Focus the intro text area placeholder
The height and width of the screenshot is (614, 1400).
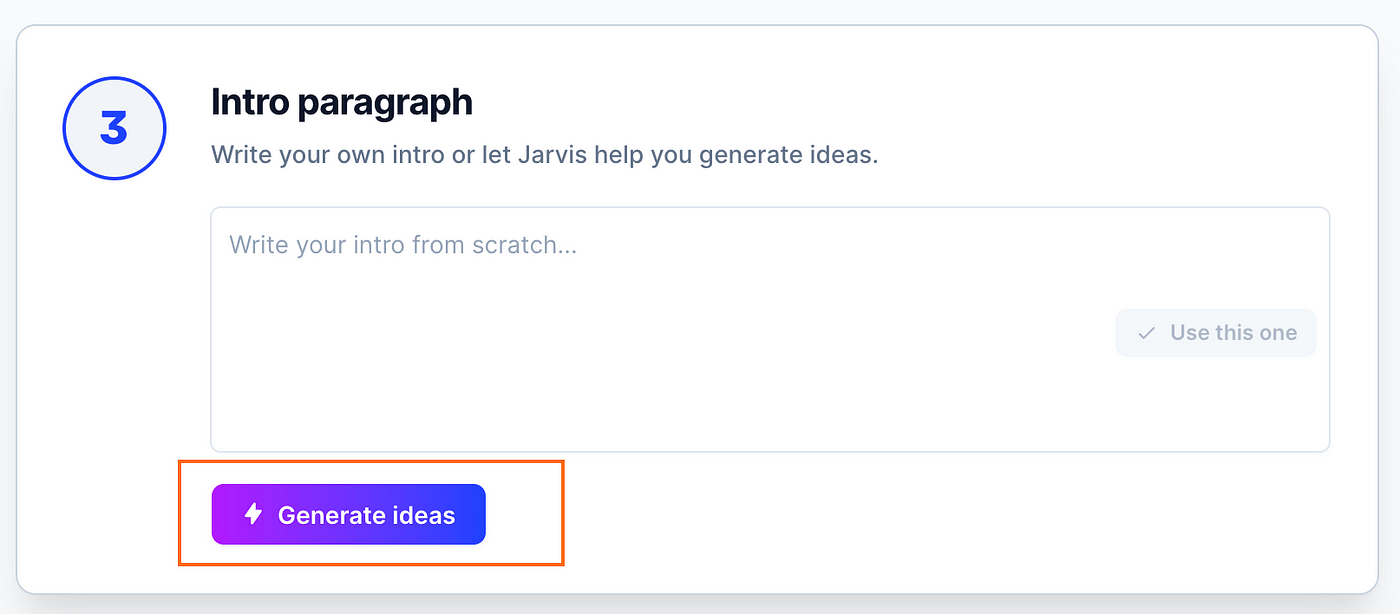tap(403, 245)
